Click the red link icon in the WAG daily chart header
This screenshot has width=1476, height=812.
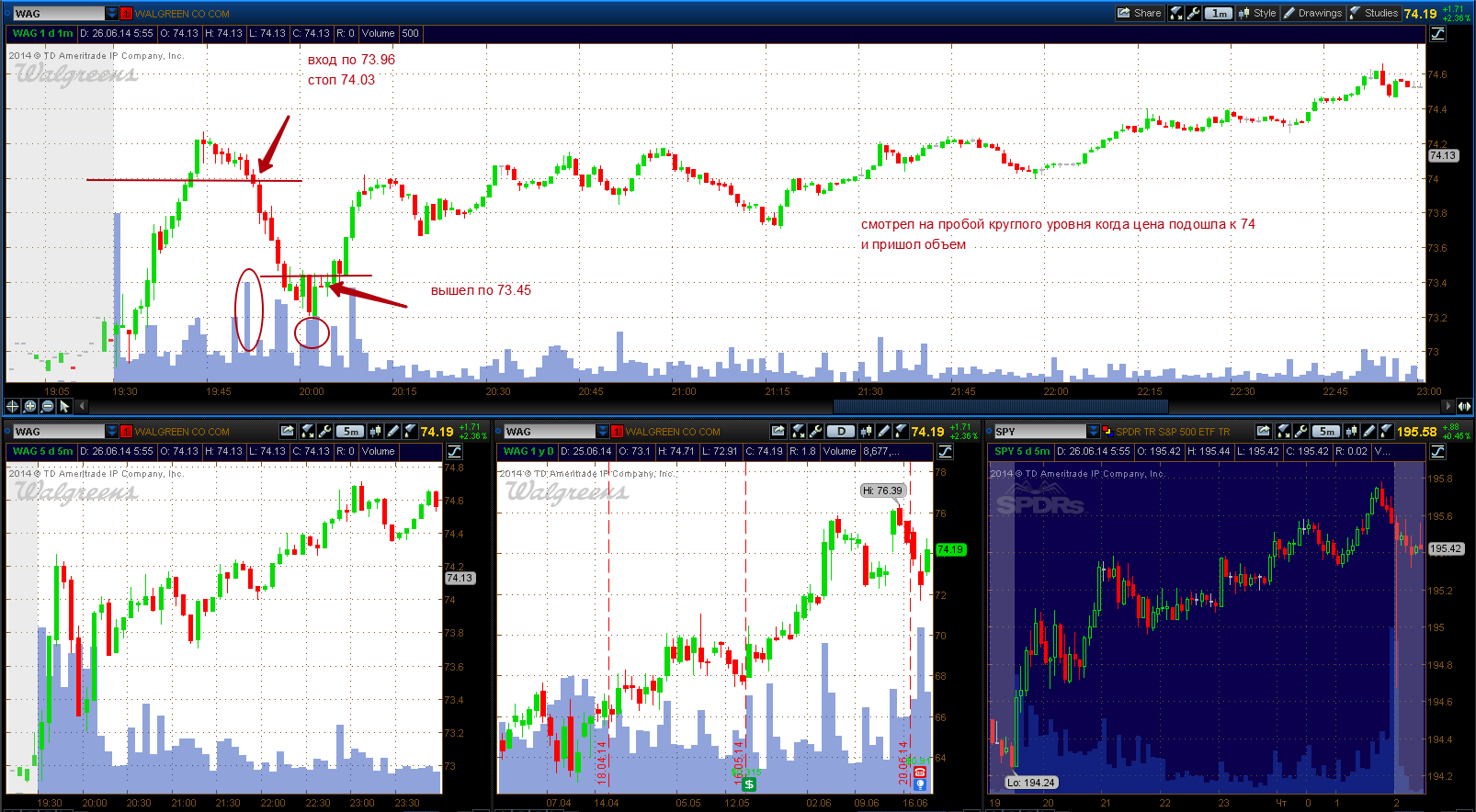pos(618,431)
